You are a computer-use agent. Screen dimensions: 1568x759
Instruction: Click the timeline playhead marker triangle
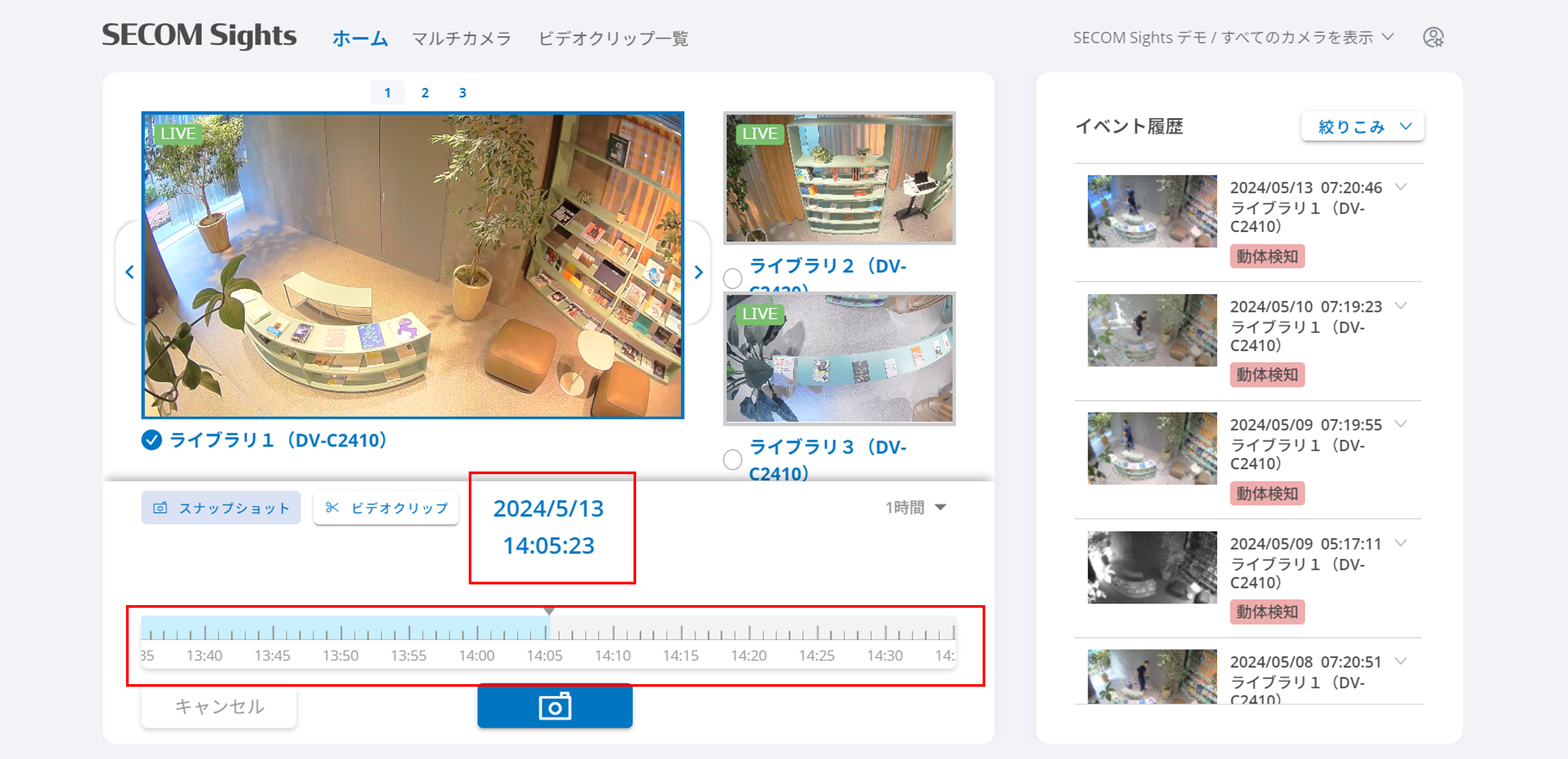pyautogui.click(x=549, y=611)
